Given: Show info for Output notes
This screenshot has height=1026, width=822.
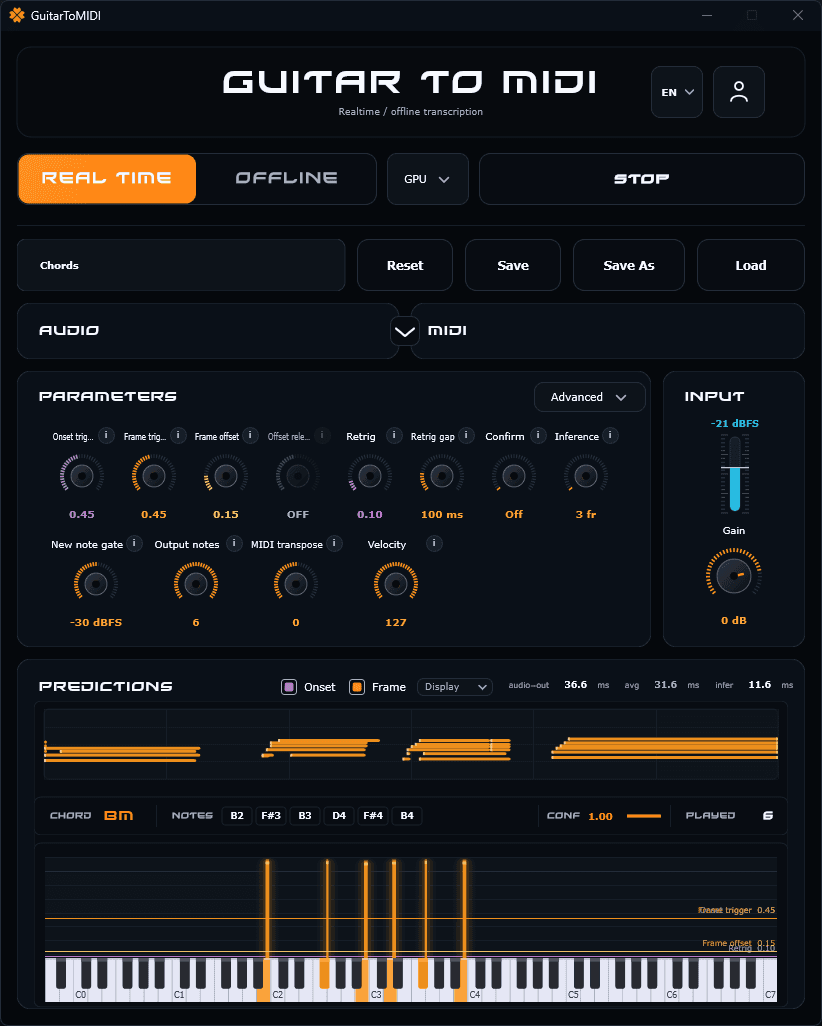Looking at the screenshot, I should 234,543.
